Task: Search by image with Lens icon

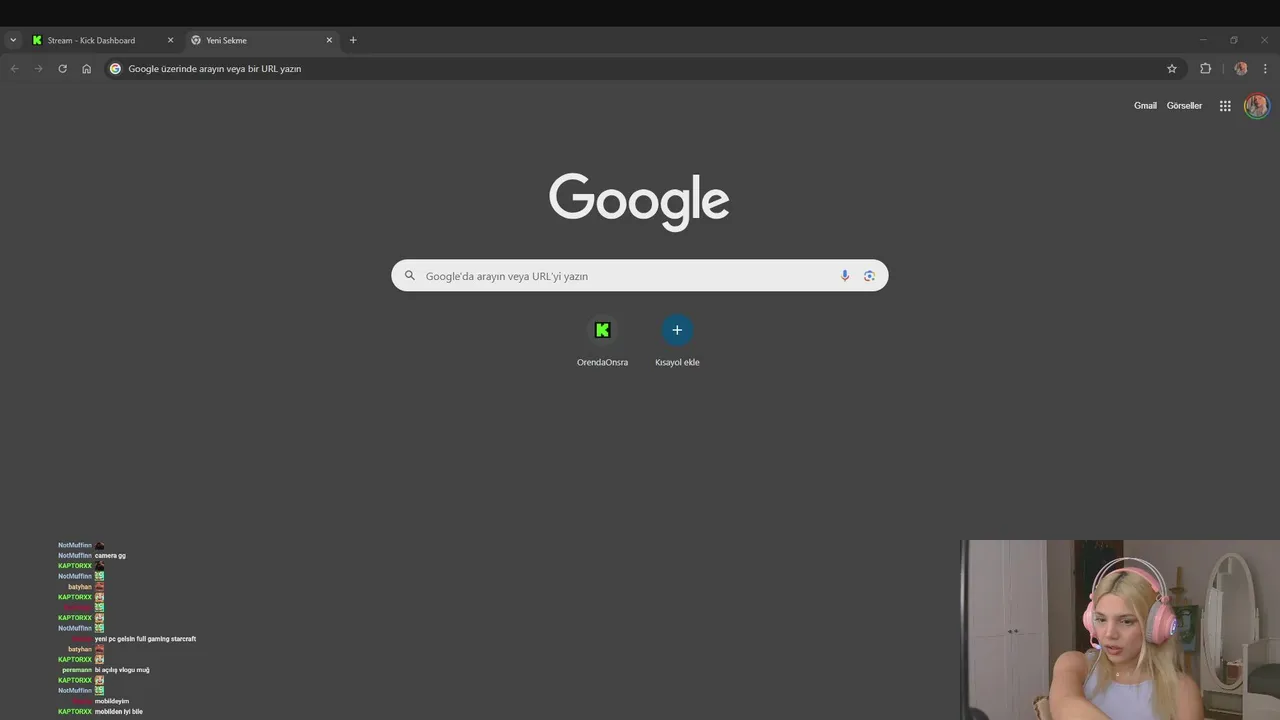Action: tap(870, 276)
